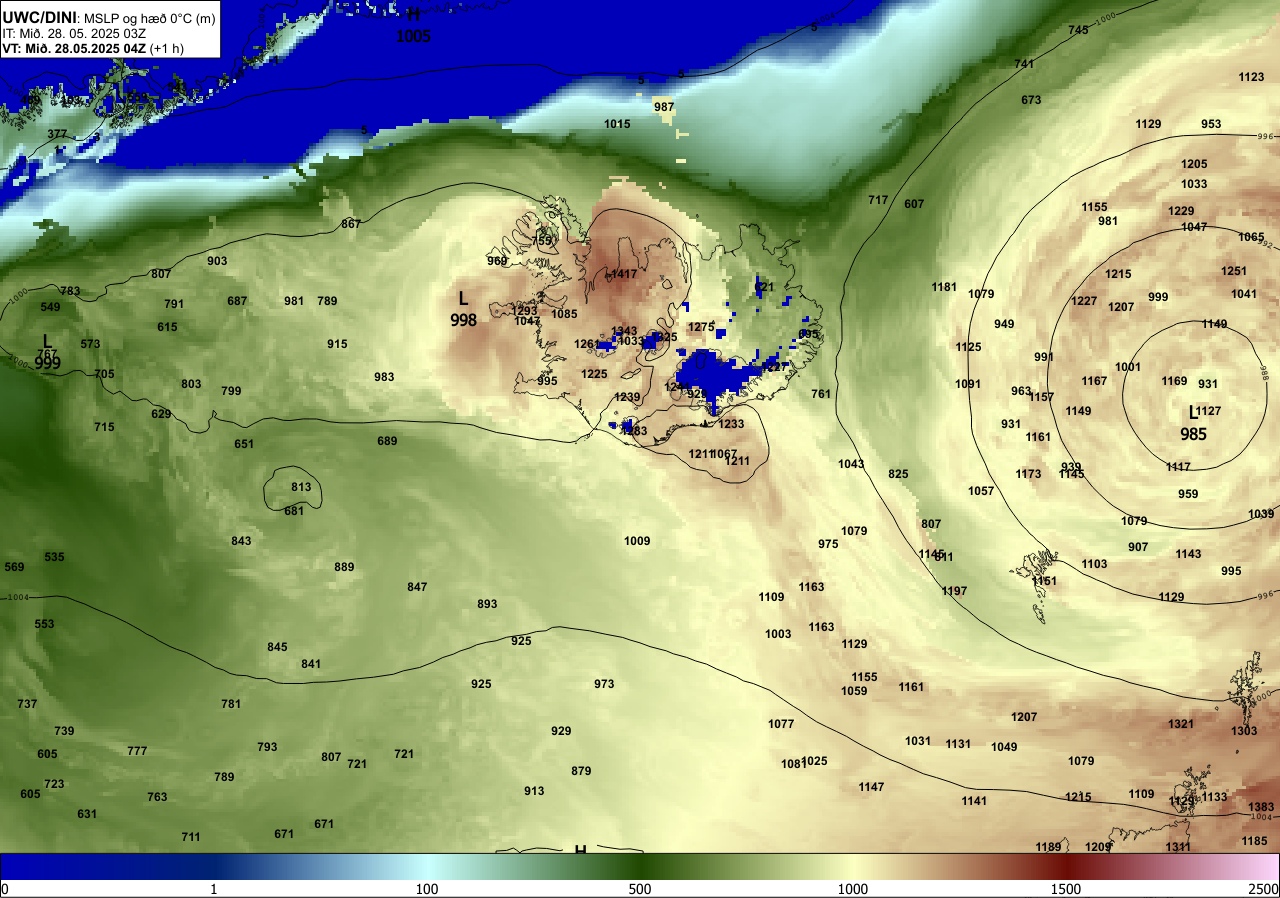Click the height value 903
1280x898 pixels.
[217, 261]
